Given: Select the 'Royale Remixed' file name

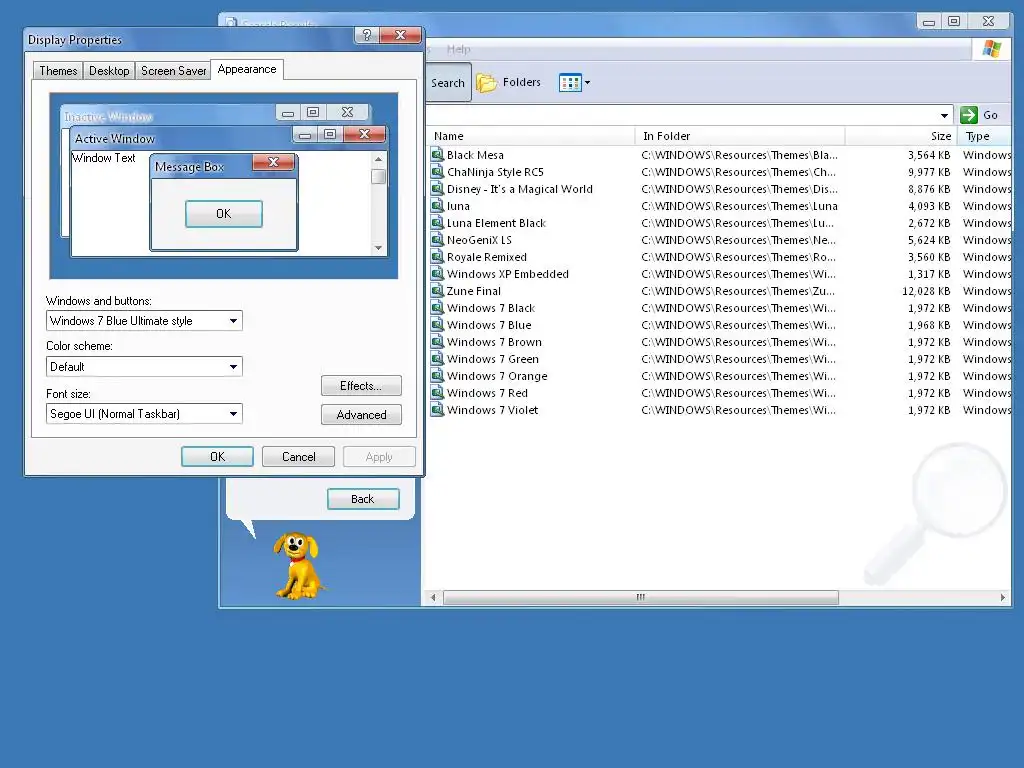Looking at the screenshot, I should [x=487, y=257].
